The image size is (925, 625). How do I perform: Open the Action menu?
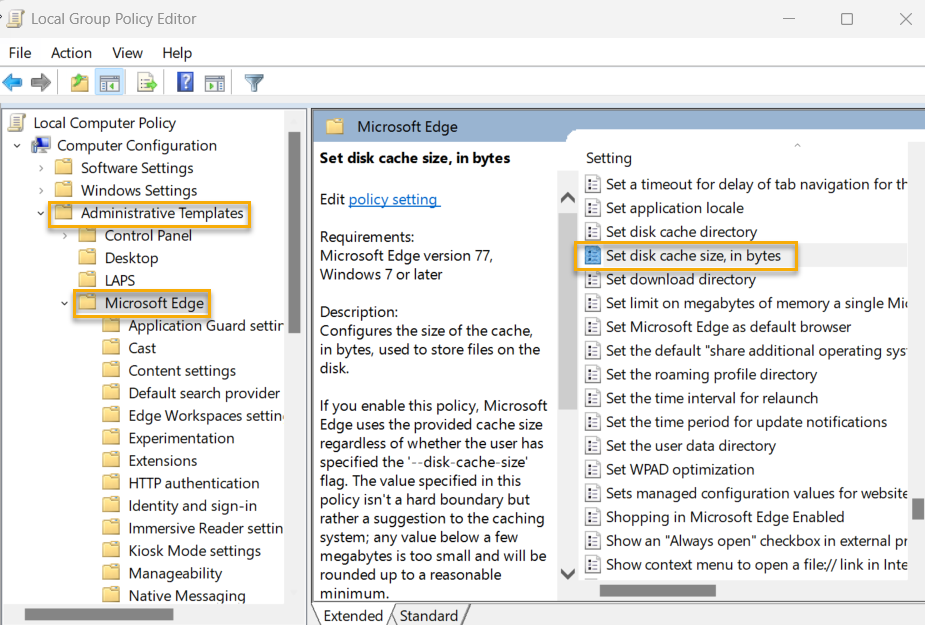click(71, 52)
